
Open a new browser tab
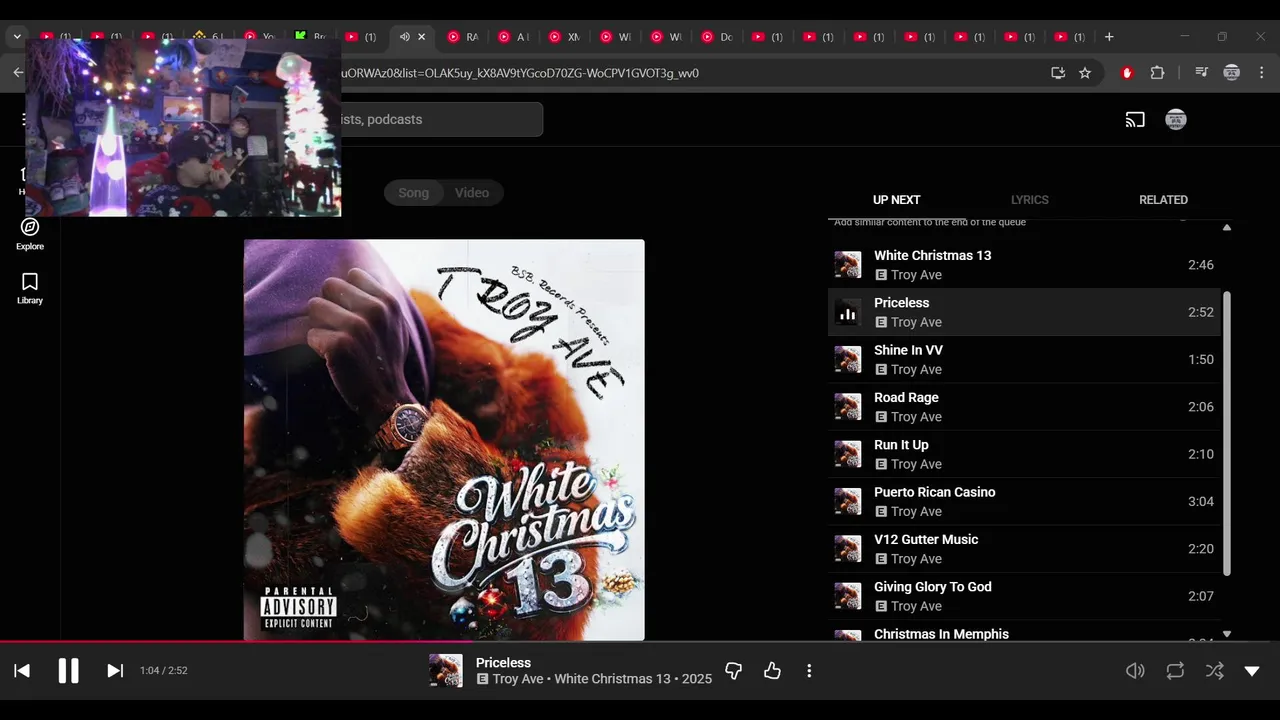point(1109,37)
